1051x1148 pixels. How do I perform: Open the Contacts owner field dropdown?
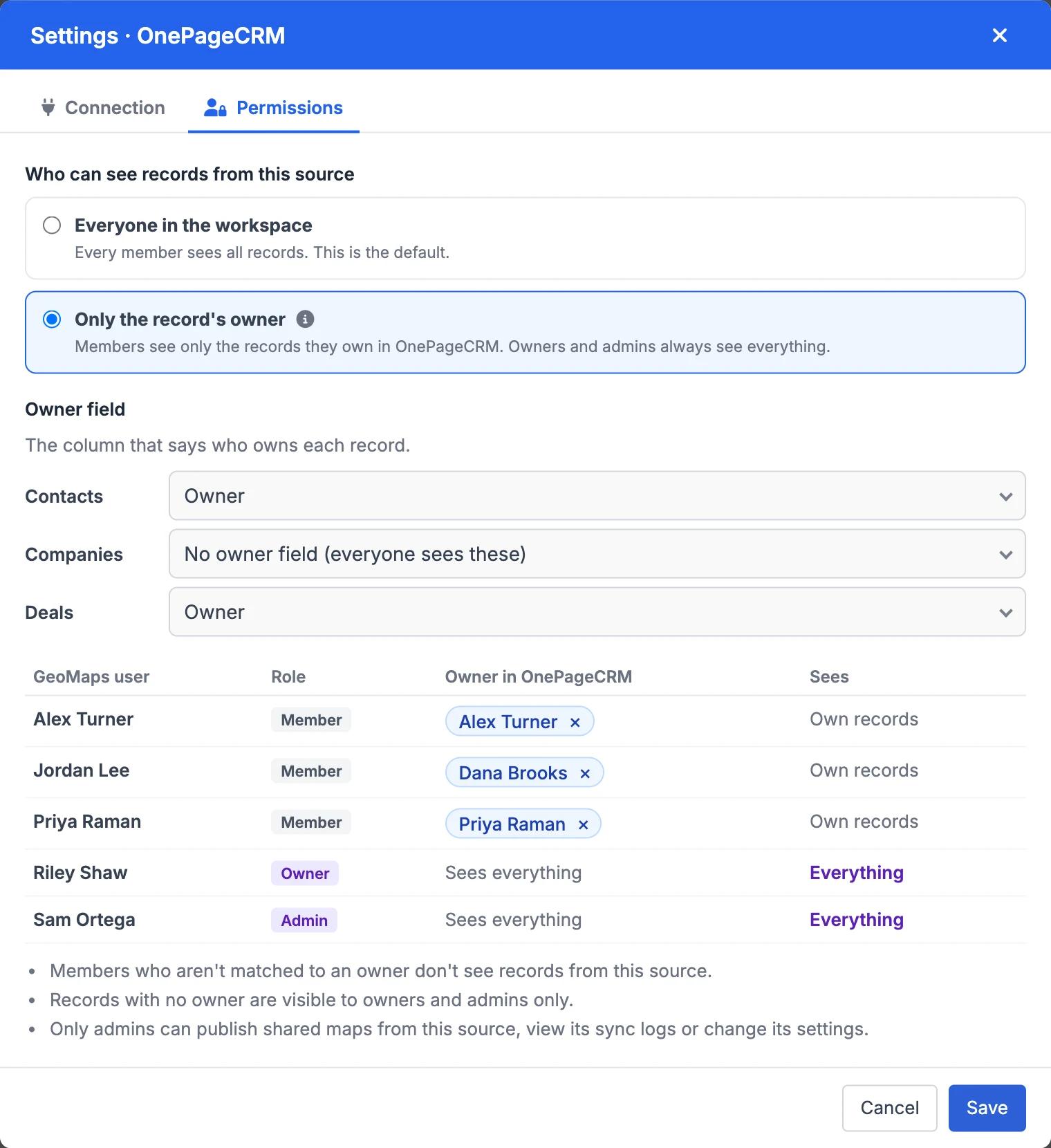pos(597,496)
